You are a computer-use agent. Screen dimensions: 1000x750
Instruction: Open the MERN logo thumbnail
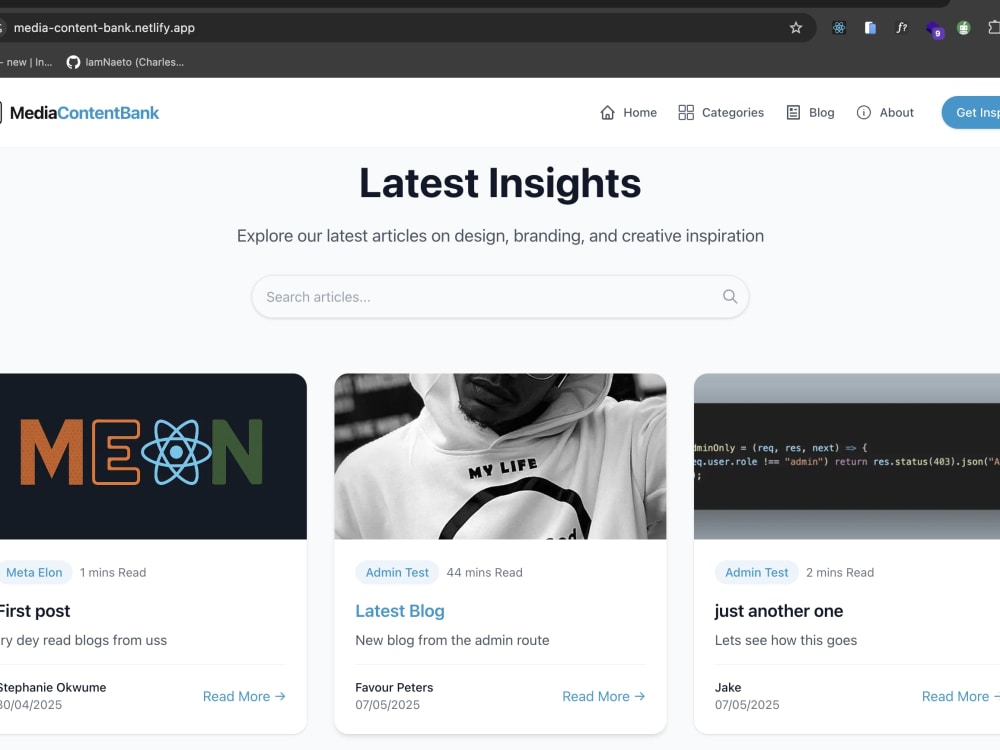pos(153,456)
